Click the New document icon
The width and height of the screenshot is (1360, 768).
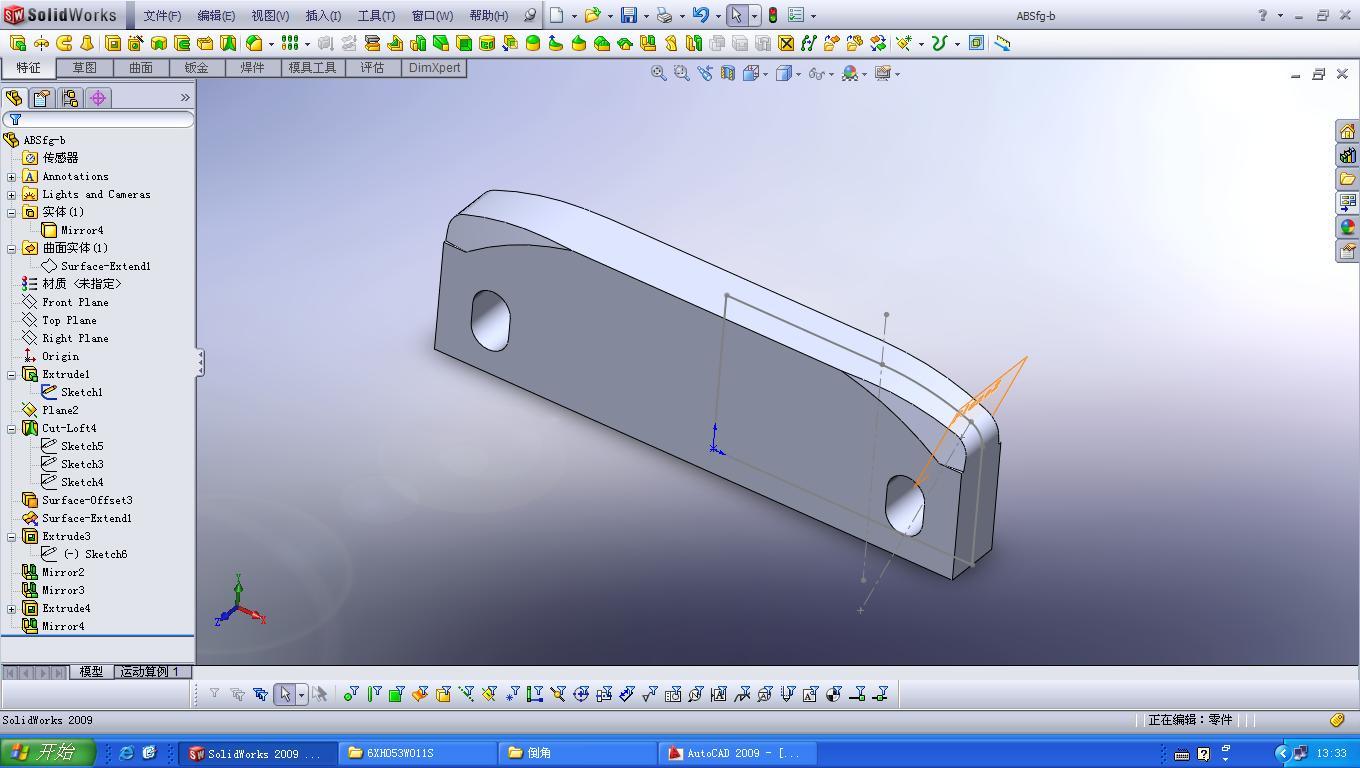tap(557, 15)
